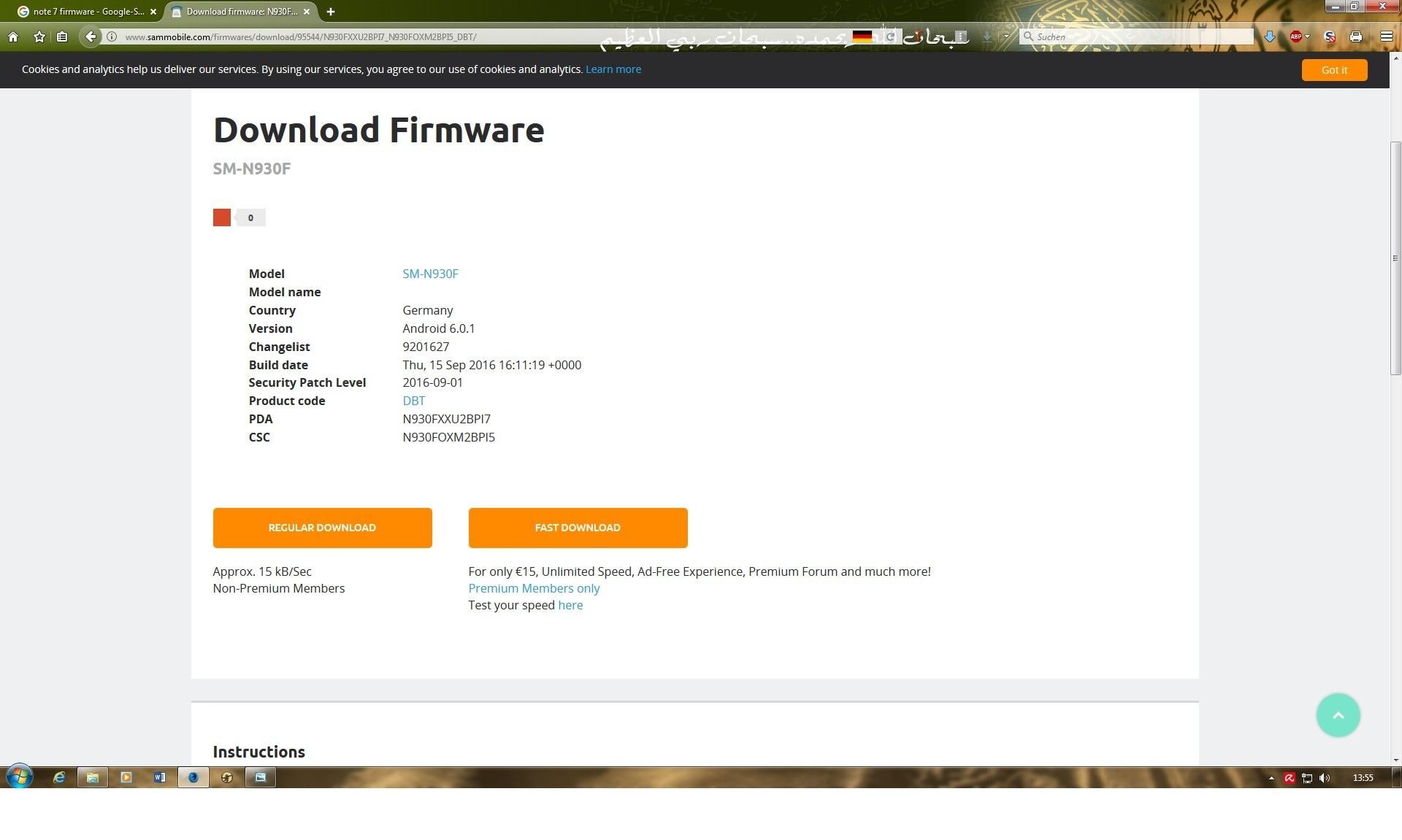Image resolution: width=1402 pixels, height=840 pixels.
Task: Close the note 7 firmware Google tab
Action: coord(153,12)
